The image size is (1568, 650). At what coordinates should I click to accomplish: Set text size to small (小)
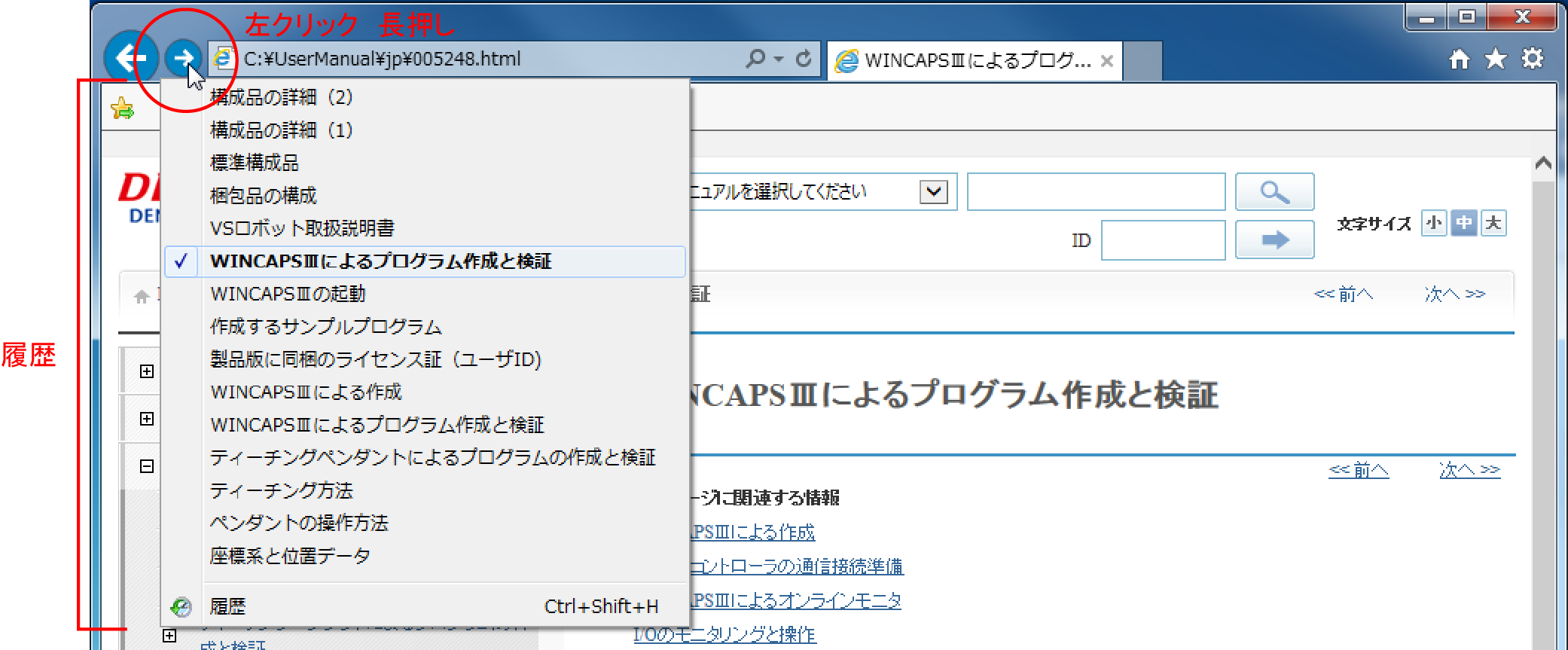coord(1433,223)
